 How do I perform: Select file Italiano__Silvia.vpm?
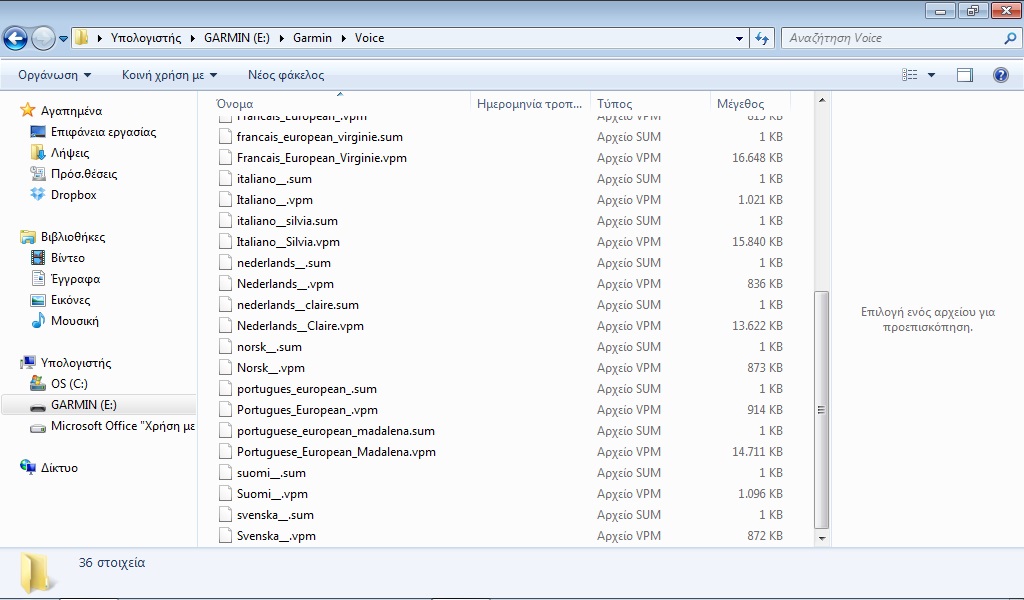[288, 242]
